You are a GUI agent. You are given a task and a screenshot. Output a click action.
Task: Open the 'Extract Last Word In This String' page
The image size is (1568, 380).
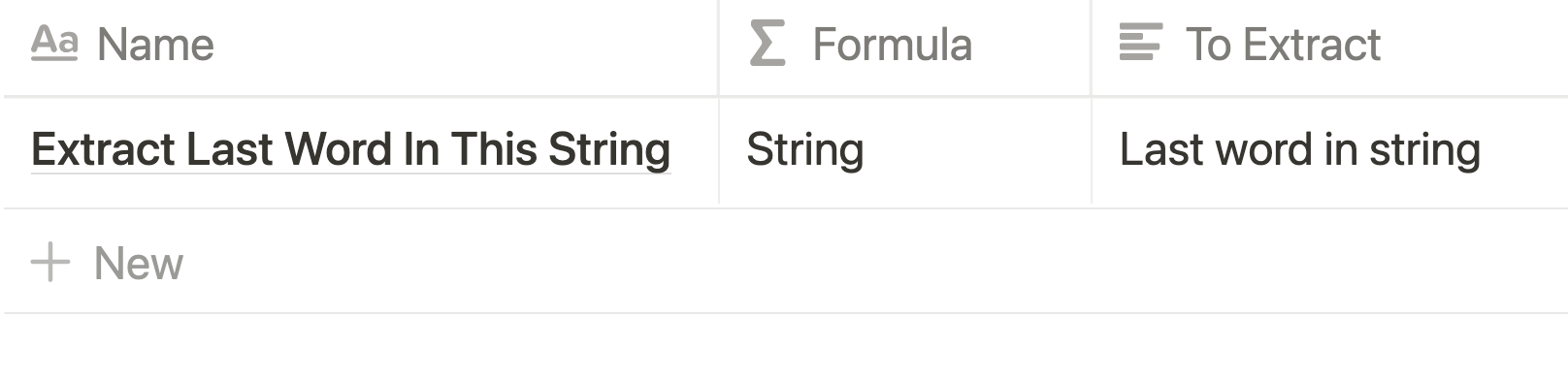[350, 149]
